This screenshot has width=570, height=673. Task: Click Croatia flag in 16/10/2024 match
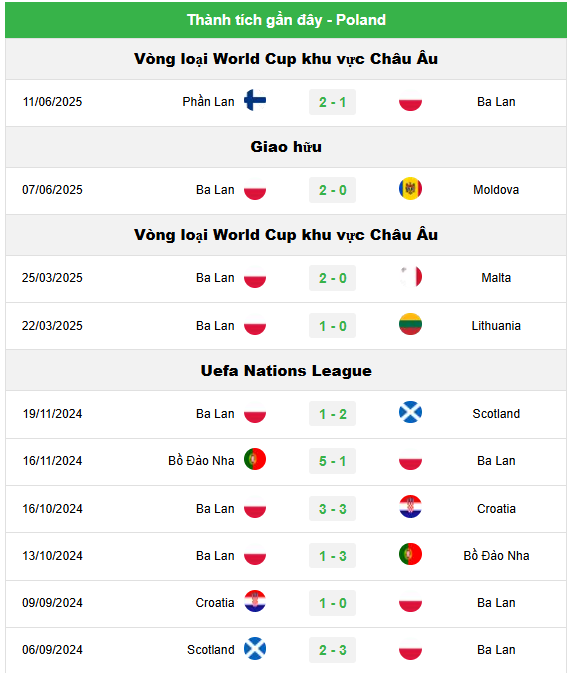(410, 506)
